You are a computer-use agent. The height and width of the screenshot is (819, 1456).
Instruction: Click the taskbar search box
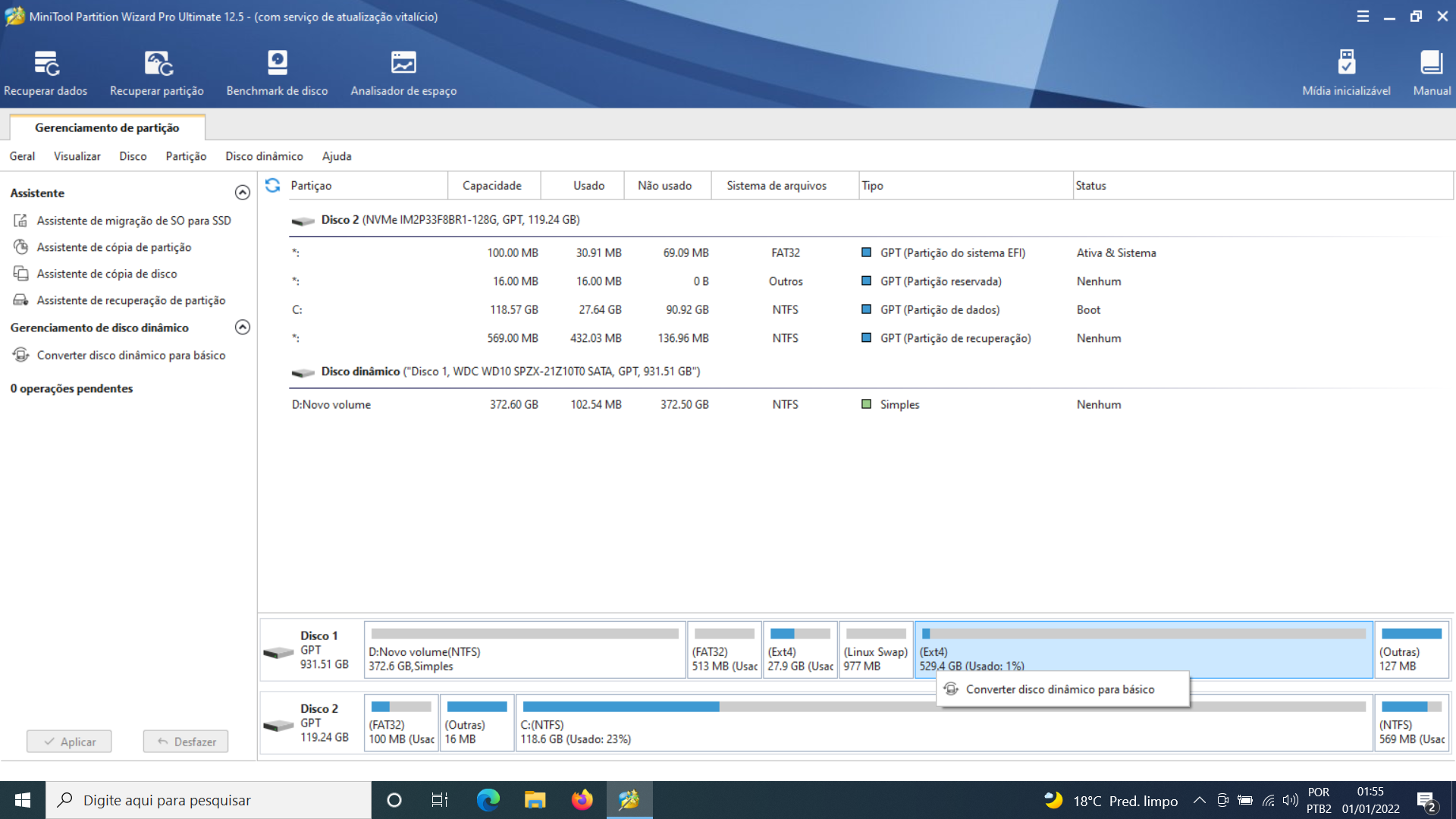tap(209, 800)
